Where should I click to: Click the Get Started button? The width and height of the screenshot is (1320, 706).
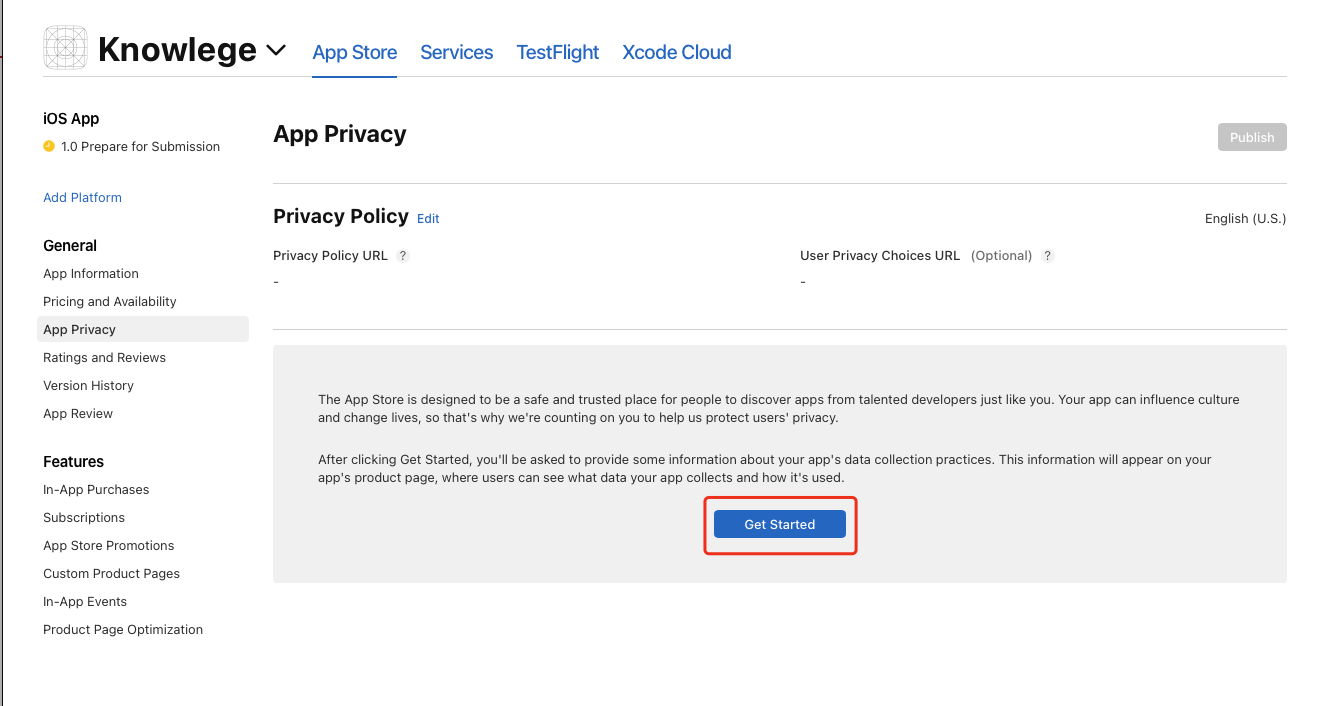780,524
